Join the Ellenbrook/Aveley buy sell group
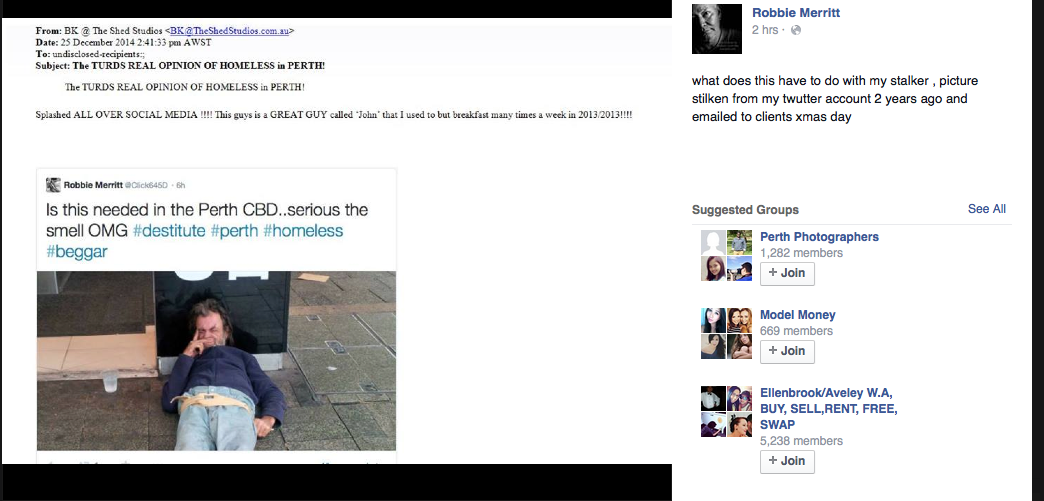Viewport: 1044px width, 501px height. tap(787, 461)
